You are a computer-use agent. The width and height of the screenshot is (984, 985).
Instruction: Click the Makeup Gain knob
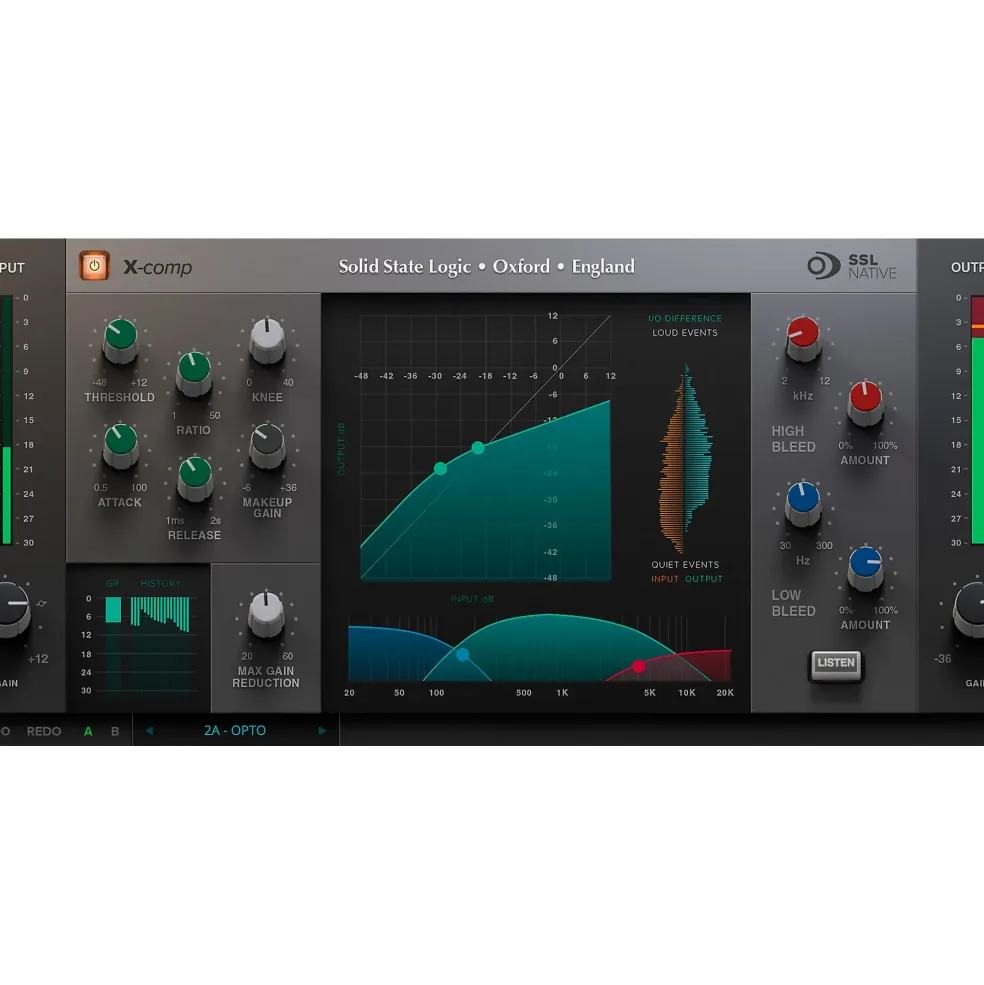pyautogui.click(x=267, y=445)
